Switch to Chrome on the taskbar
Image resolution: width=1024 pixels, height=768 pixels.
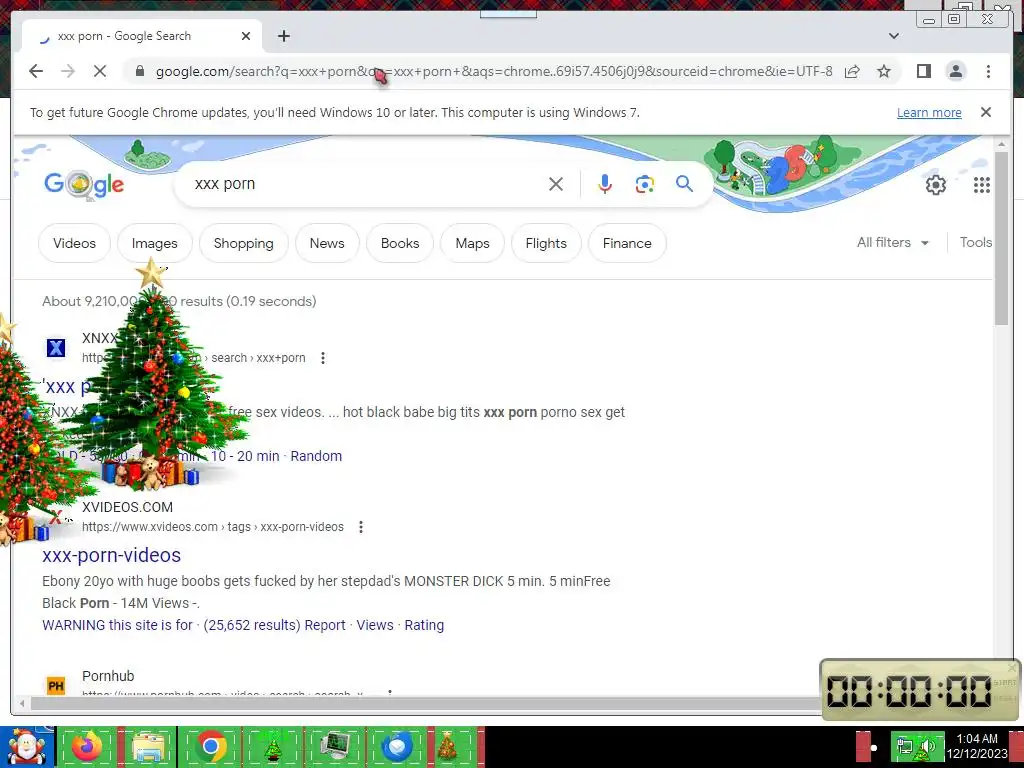(x=210, y=747)
